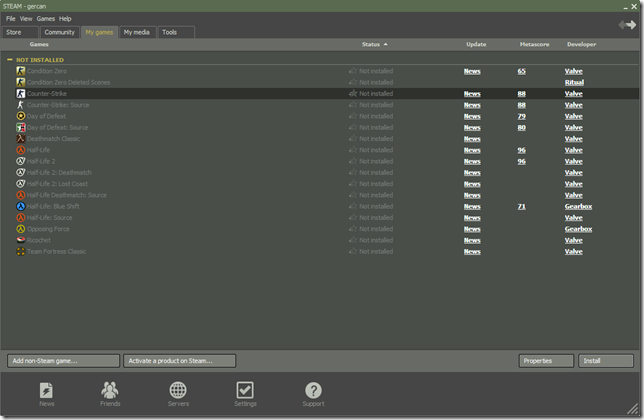The image size is (644, 420).
Task: Sort by the Developer column header
Action: tap(582, 44)
